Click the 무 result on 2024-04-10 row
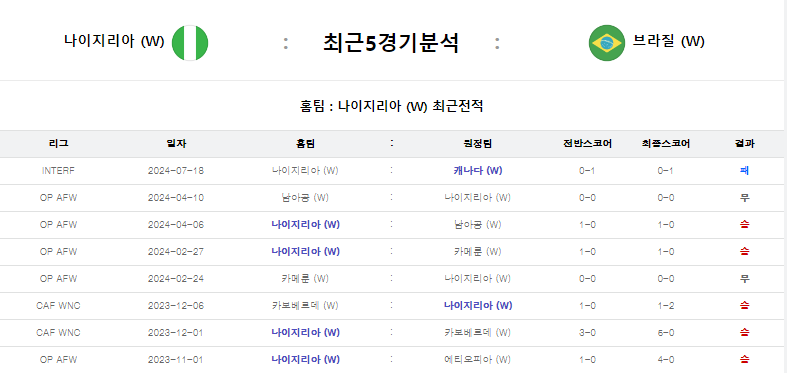Image resolution: width=787 pixels, height=373 pixels. point(745,198)
